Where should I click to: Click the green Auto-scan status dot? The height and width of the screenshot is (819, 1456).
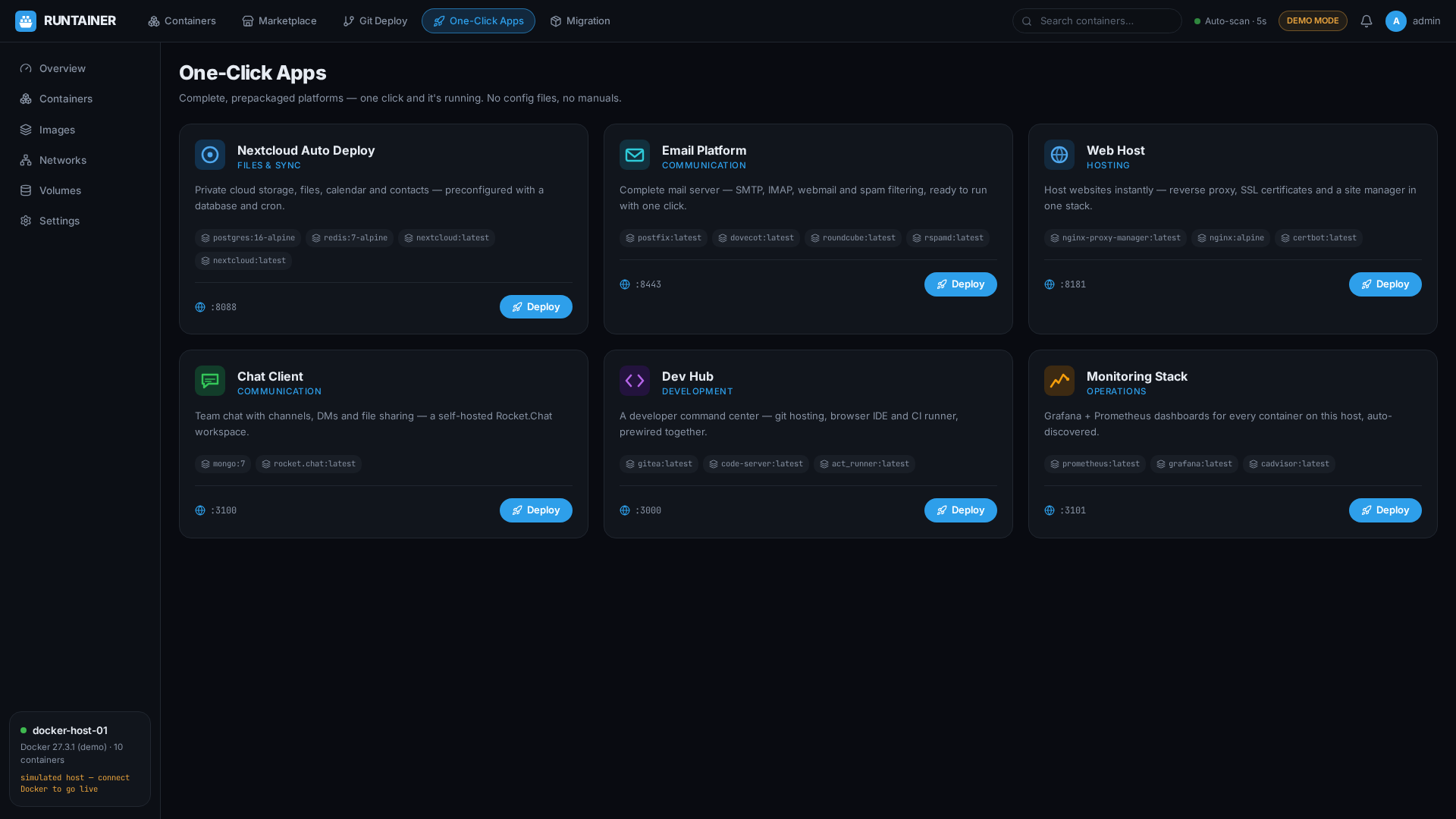click(1197, 21)
